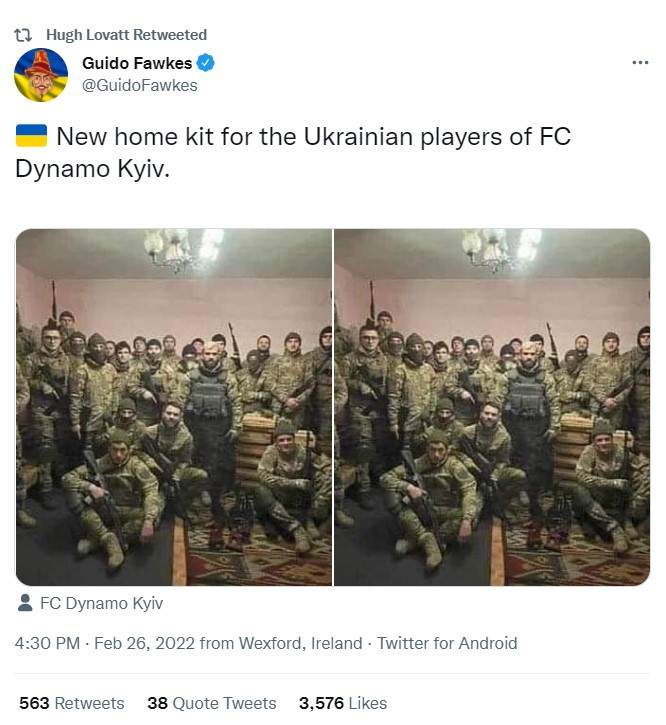This screenshot has height=725, width=666.
Task: Open the @GuidoFawkes handle
Action: [x=140, y=86]
